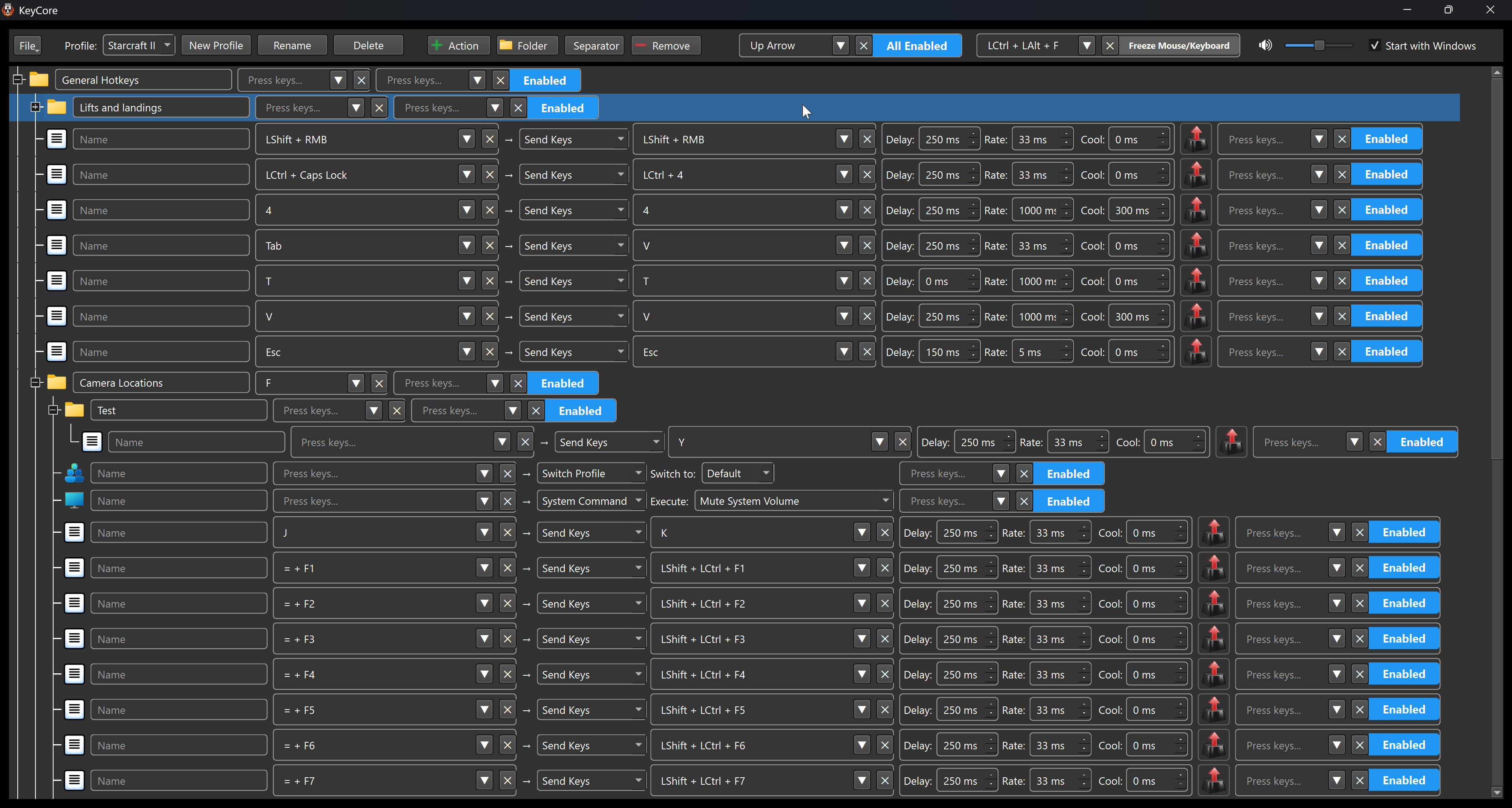Viewport: 1512px width, 808px height.
Task: Expand the Mute System Volume command list
Action: 886,500
